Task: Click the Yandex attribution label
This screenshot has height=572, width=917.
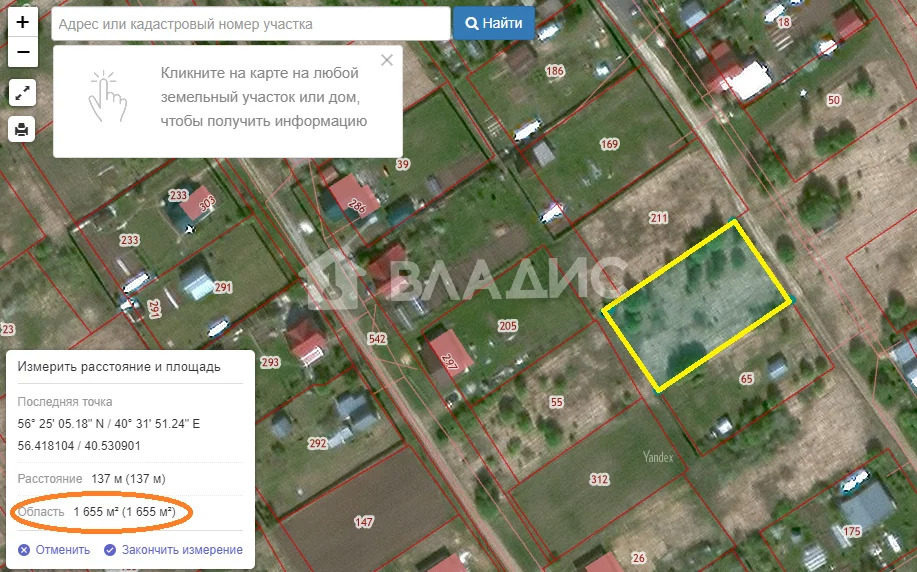Action: coord(658,457)
